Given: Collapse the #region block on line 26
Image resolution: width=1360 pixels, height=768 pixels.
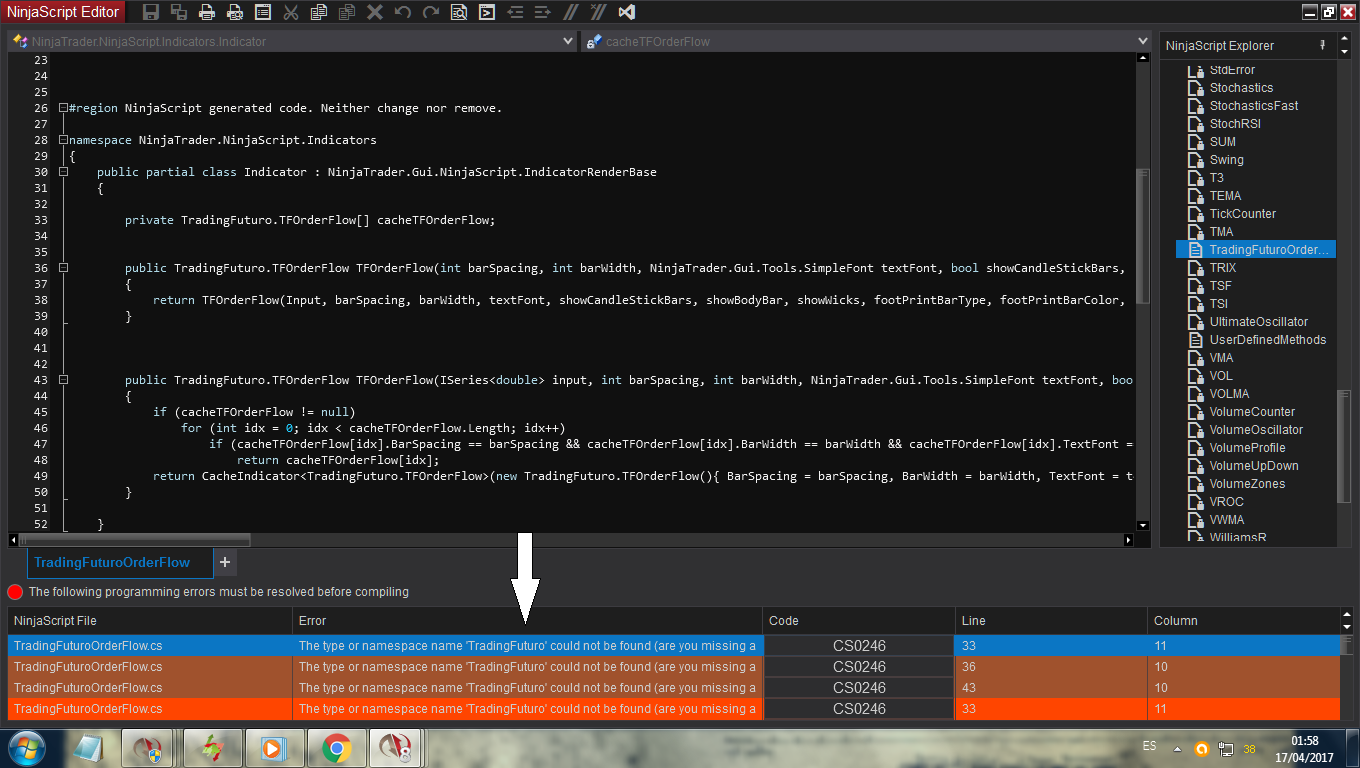Looking at the screenshot, I should point(63,108).
